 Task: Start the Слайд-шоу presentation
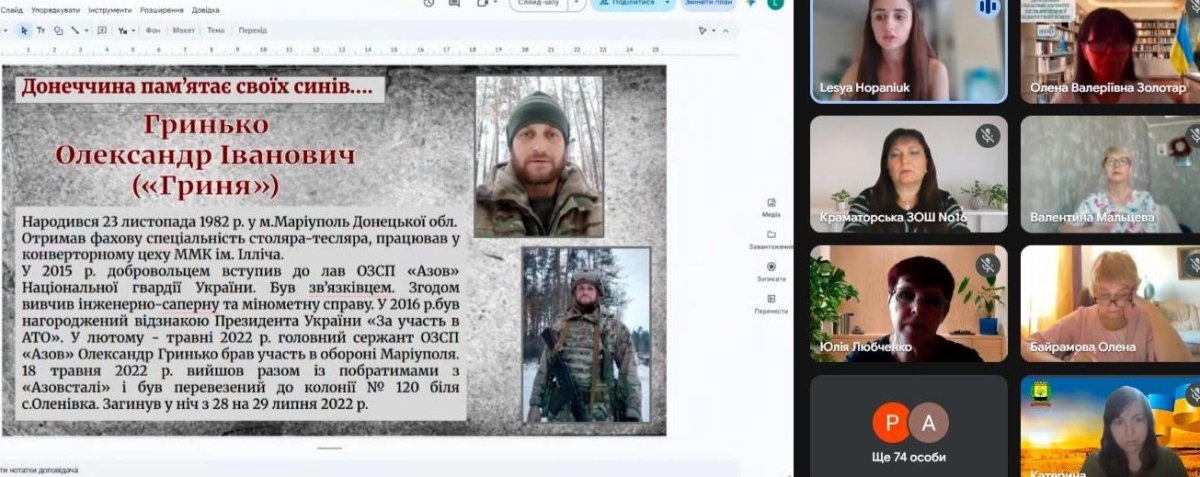pos(538,3)
